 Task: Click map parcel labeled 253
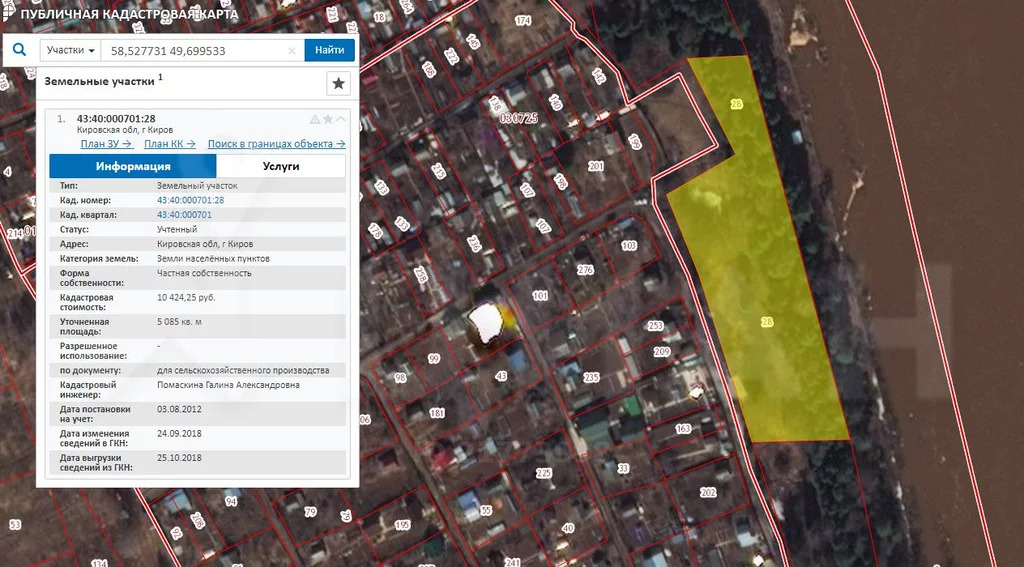click(x=655, y=326)
